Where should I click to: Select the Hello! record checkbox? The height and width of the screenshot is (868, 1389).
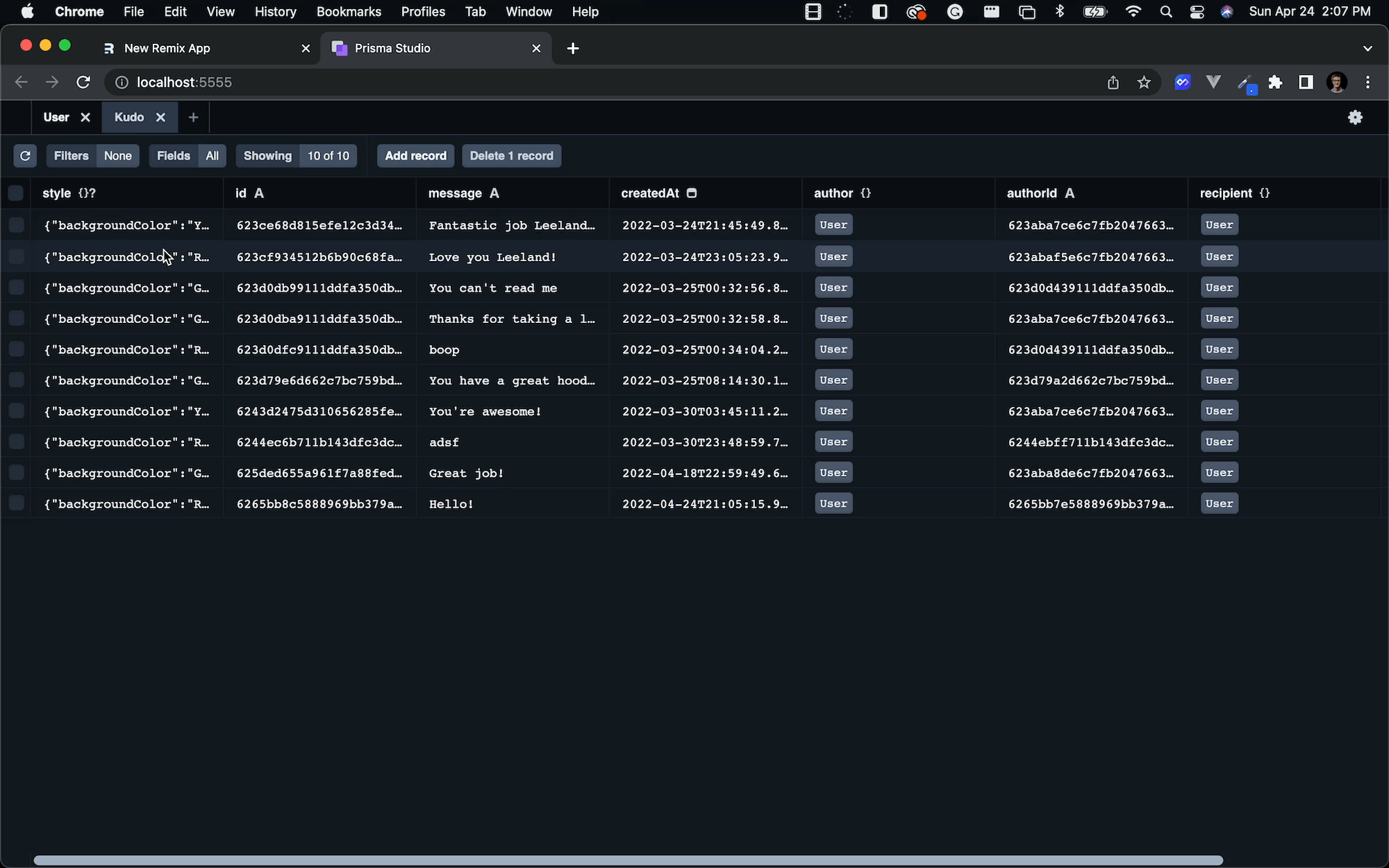(x=16, y=503)
